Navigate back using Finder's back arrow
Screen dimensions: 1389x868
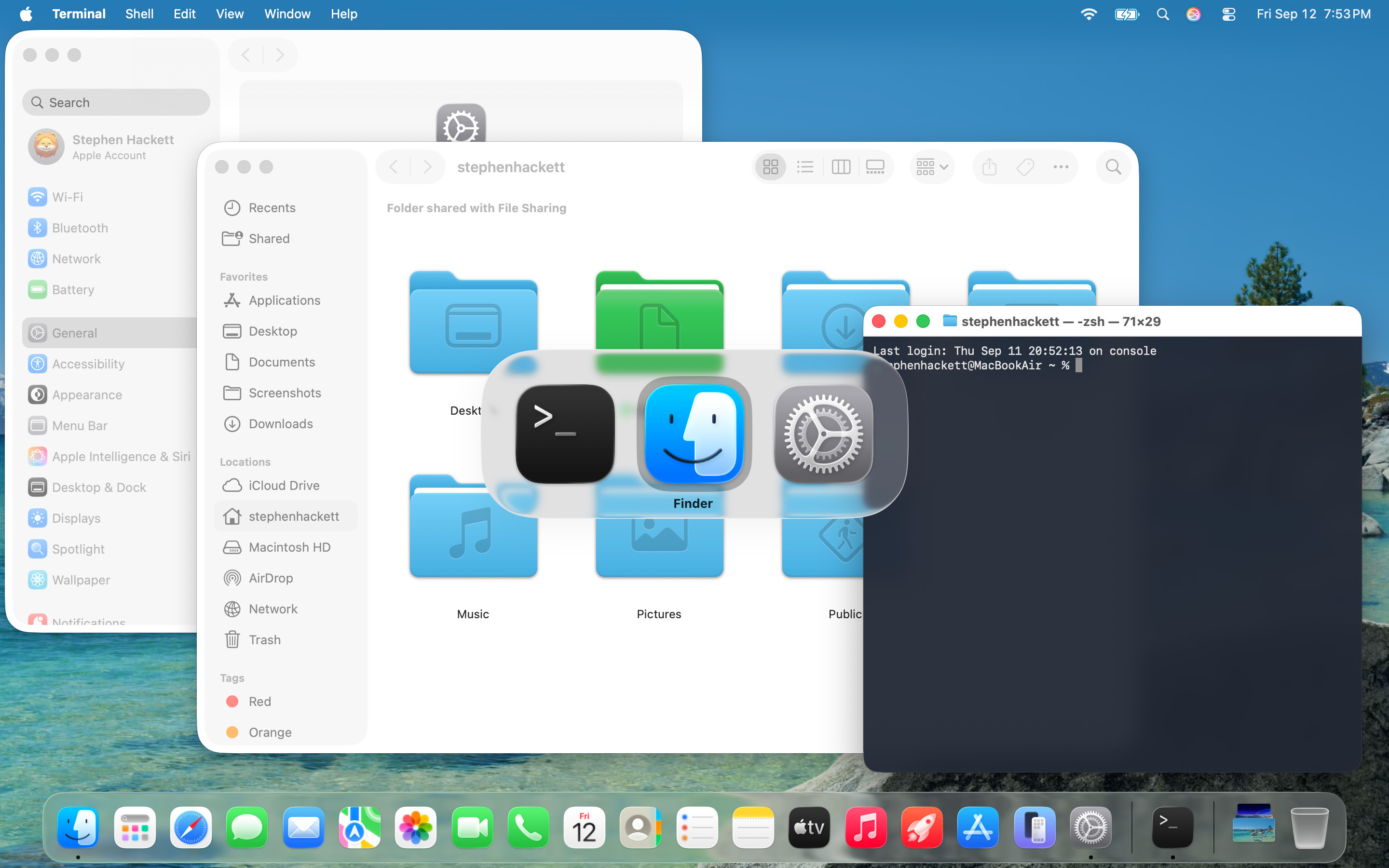(394, 166)
